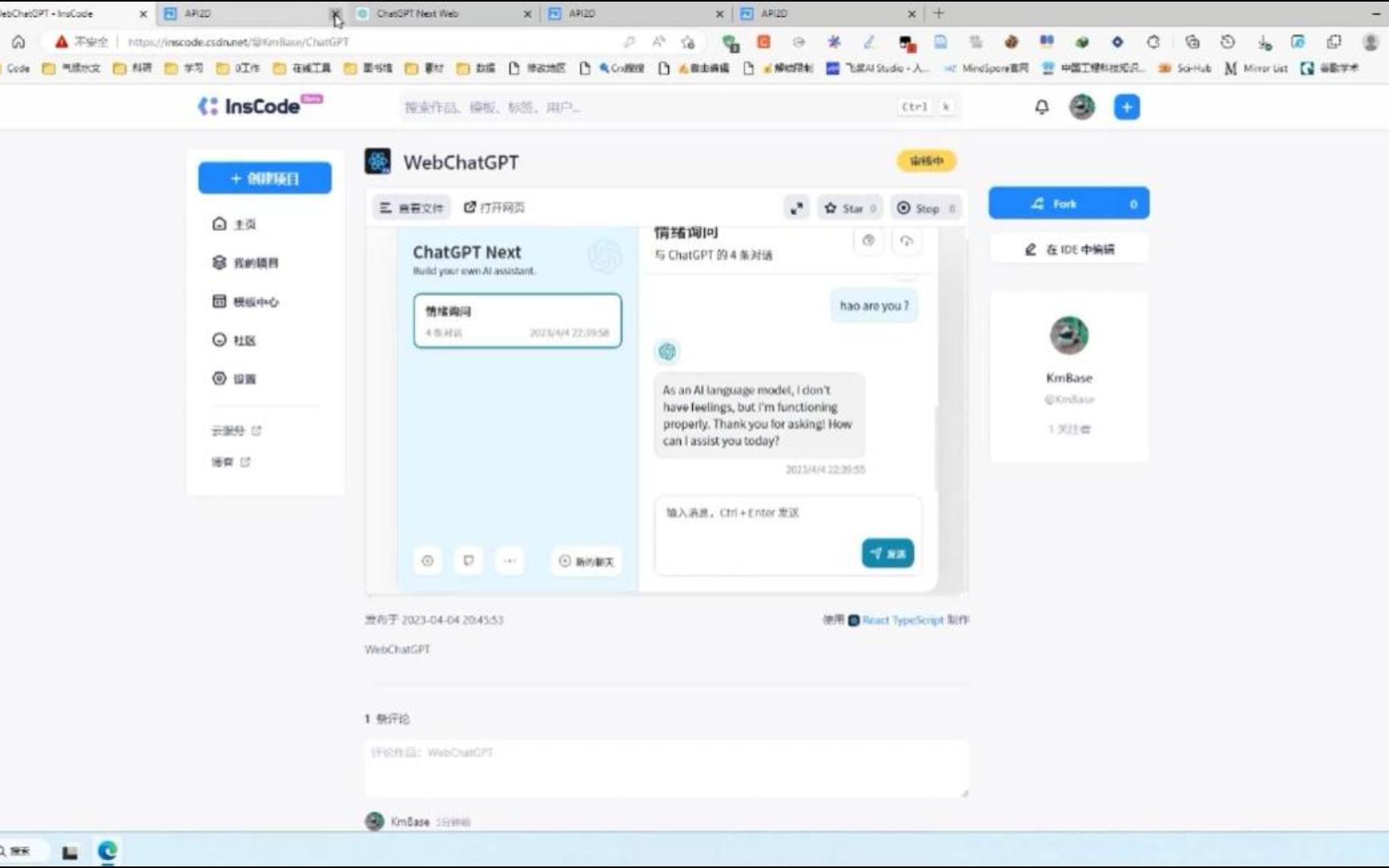Click the not secure warning icon

61,42
